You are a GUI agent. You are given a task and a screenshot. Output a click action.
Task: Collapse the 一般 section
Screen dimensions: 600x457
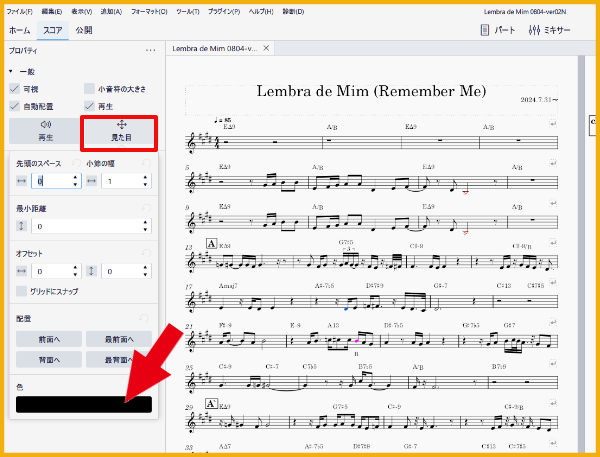[11, 72]
